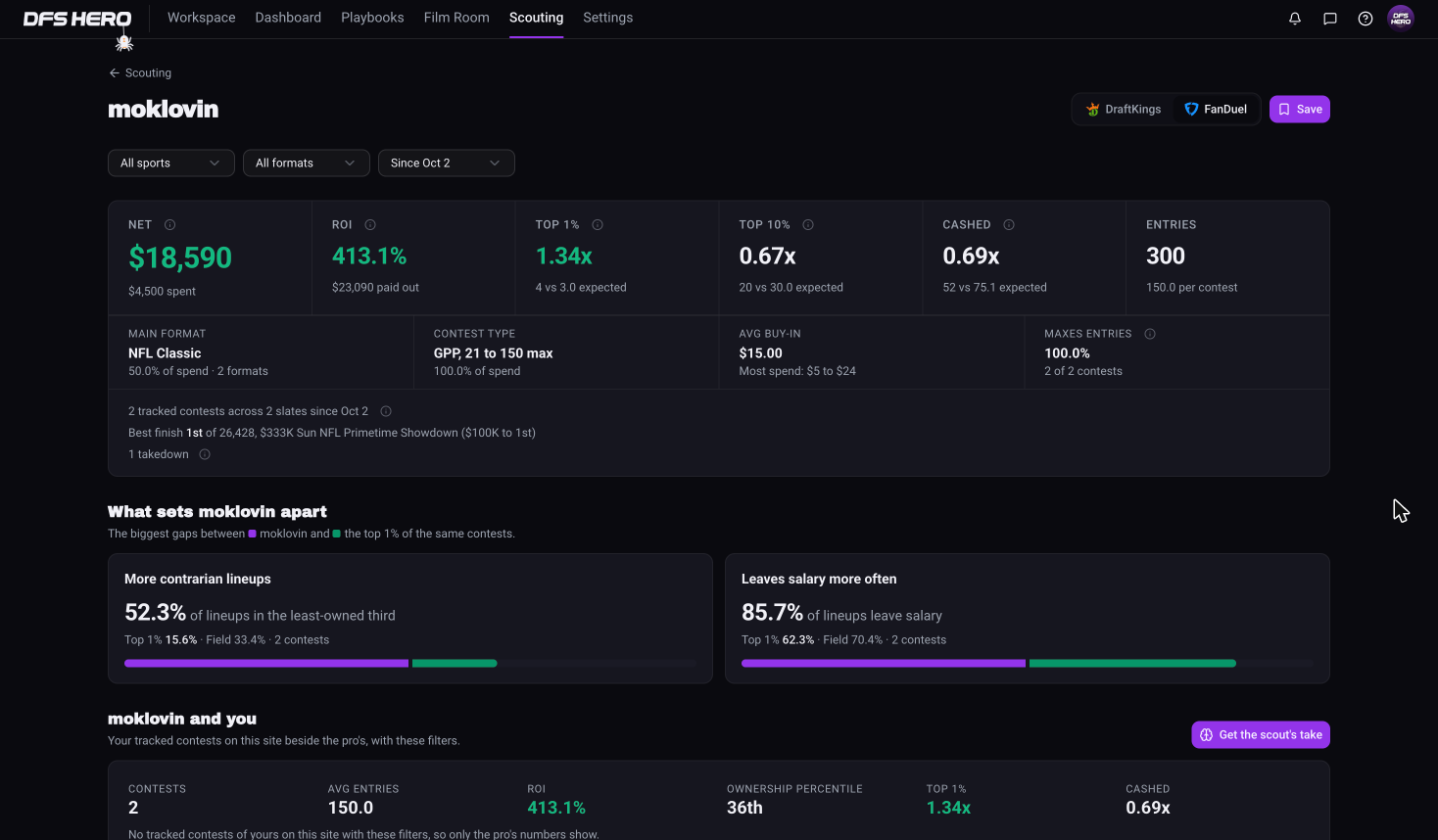The width and height of the screenshot is (1438, 840).
Task: Select the Scouting tab
Action: click(x=536, y=18)
